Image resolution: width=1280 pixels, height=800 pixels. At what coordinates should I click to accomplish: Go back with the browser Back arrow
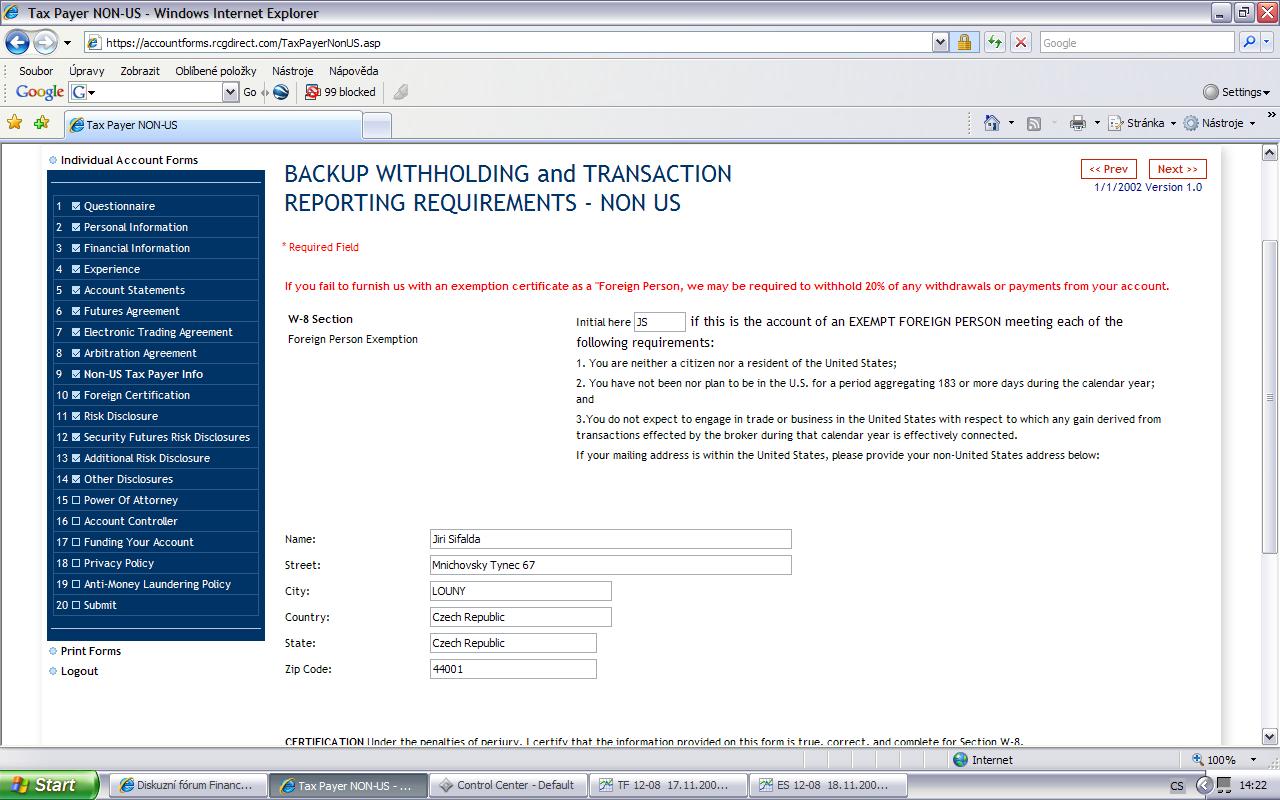click(x=18, y=42)
